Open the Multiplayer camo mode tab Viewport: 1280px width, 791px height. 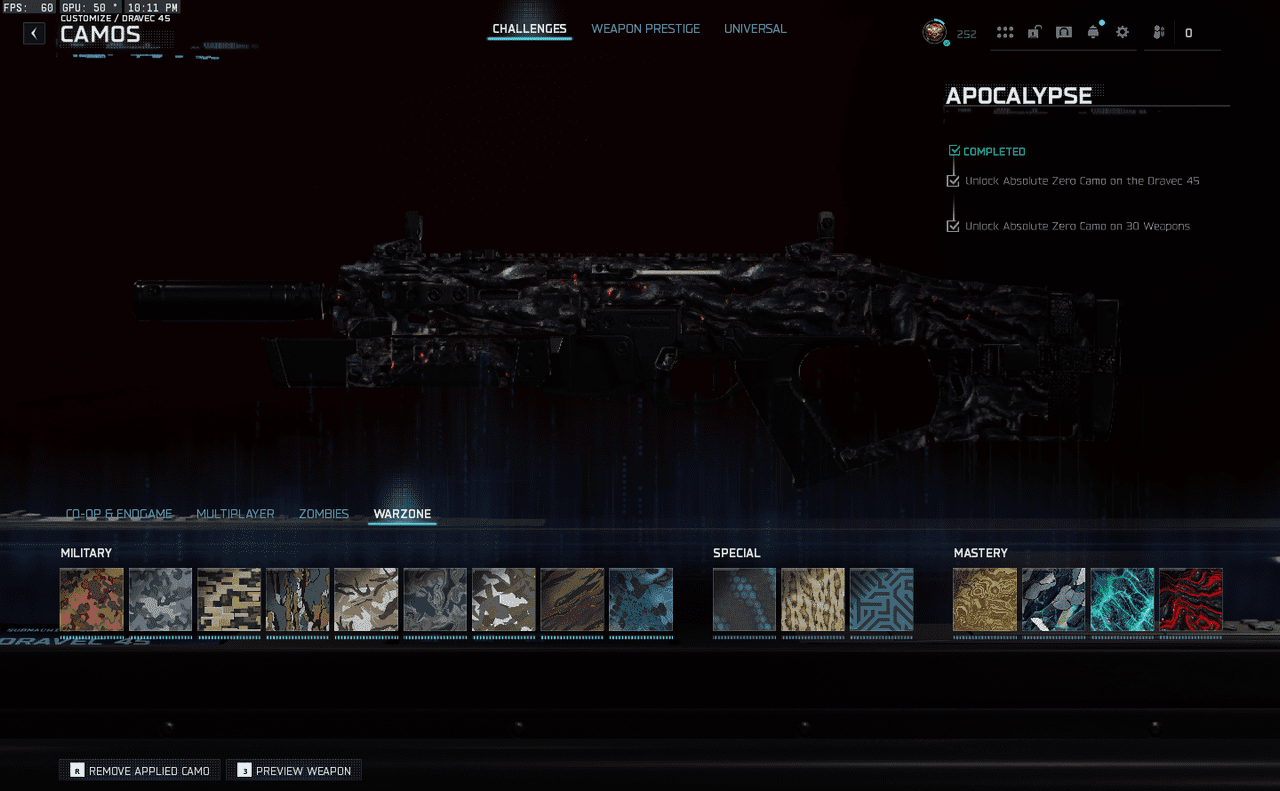pyautogui.click(x=235, y=514)
